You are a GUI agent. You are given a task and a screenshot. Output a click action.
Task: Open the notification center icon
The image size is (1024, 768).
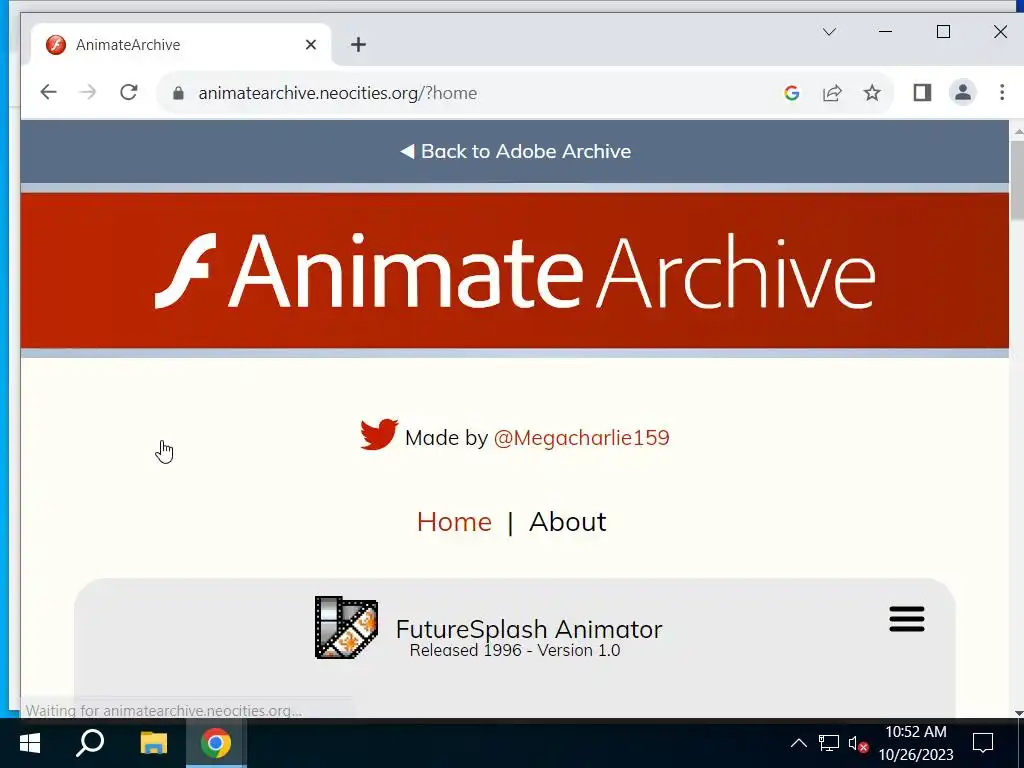[x=983, y=743]
